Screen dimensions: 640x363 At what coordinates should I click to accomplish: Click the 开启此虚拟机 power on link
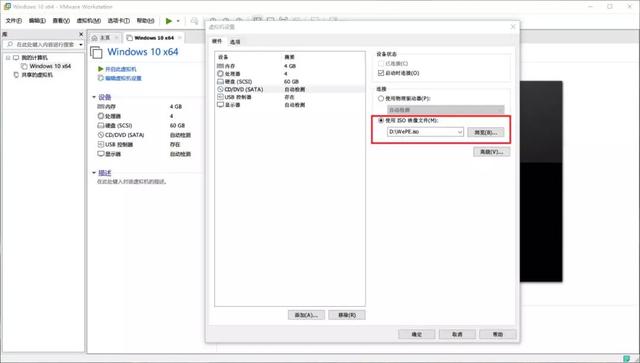(x=121, y=69)
